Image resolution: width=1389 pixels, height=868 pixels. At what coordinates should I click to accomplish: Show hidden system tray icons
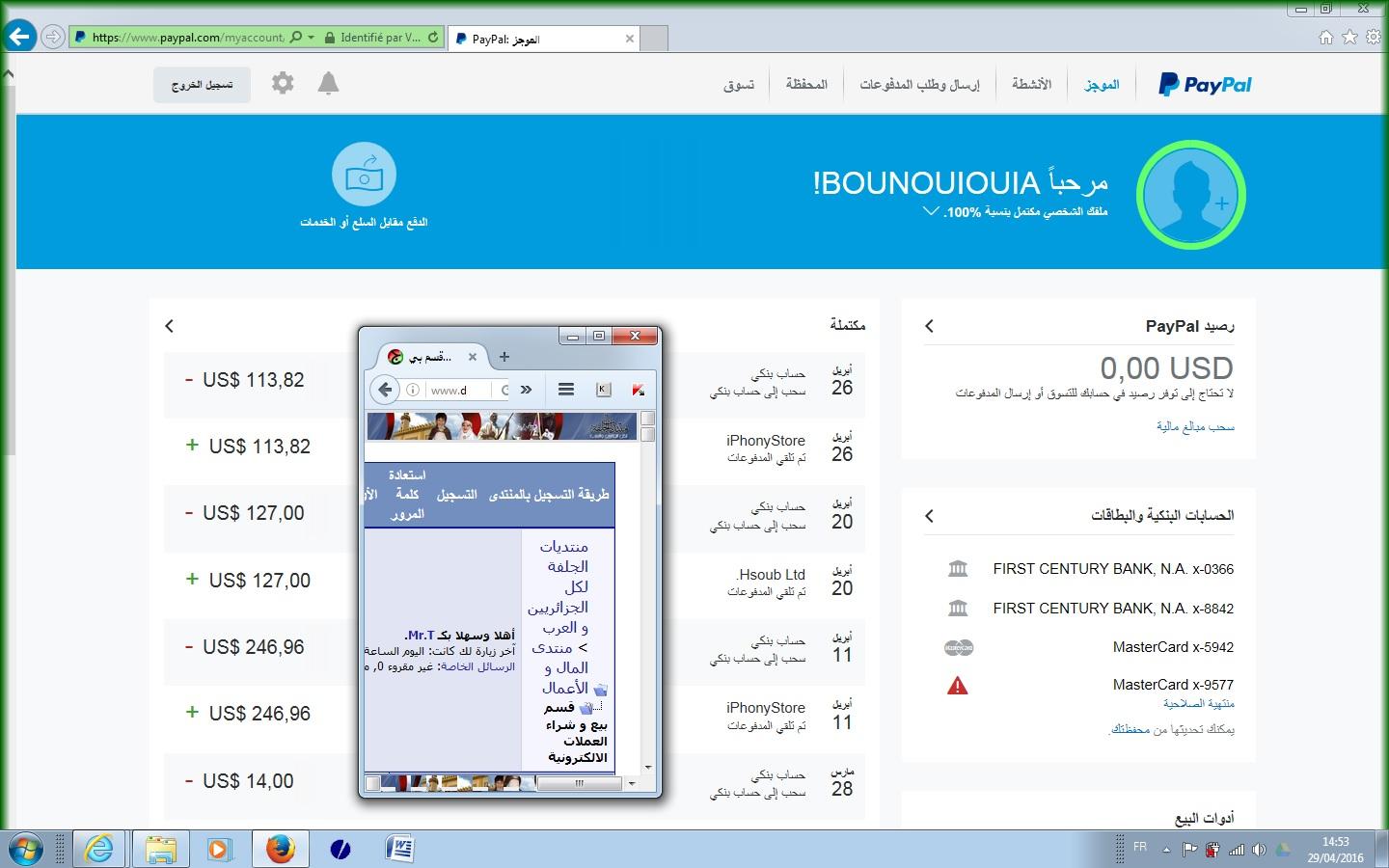click(1165, 850)
